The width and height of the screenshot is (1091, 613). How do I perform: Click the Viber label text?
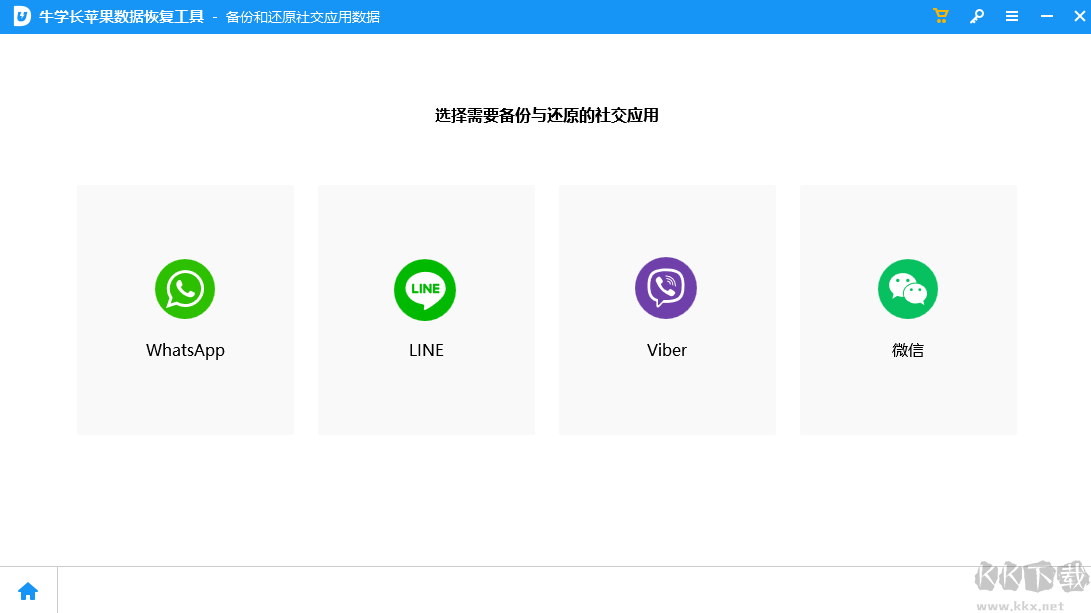click(667, 350)
